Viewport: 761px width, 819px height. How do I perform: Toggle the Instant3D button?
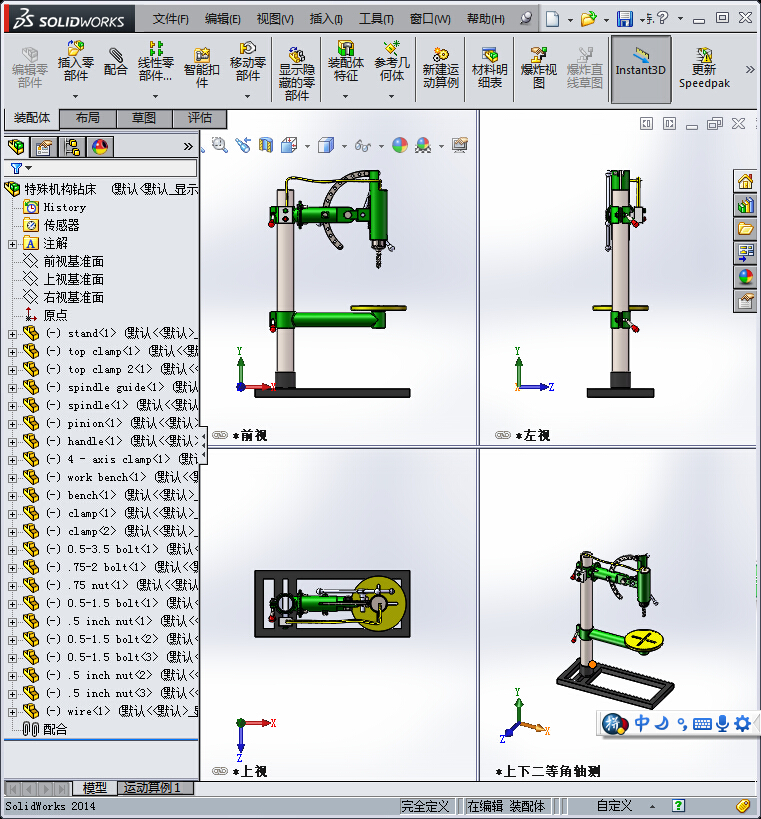click(x=640, y=69)
